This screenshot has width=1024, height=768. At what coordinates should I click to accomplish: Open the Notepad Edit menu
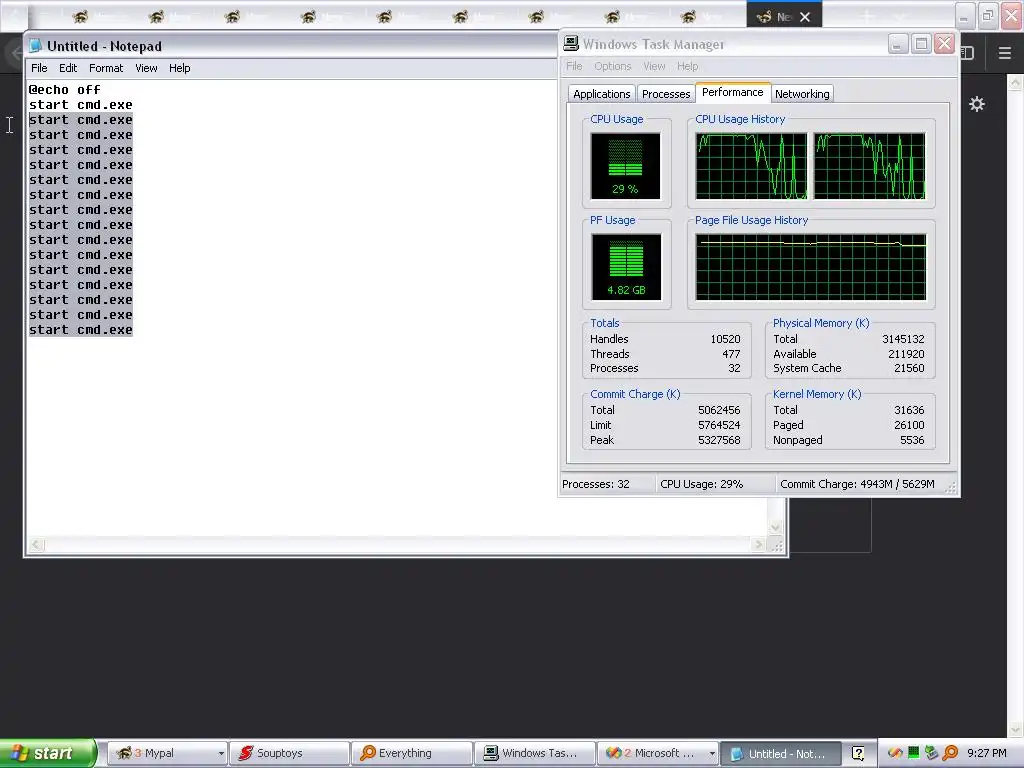pyautogui.click(x=68, y=68)
